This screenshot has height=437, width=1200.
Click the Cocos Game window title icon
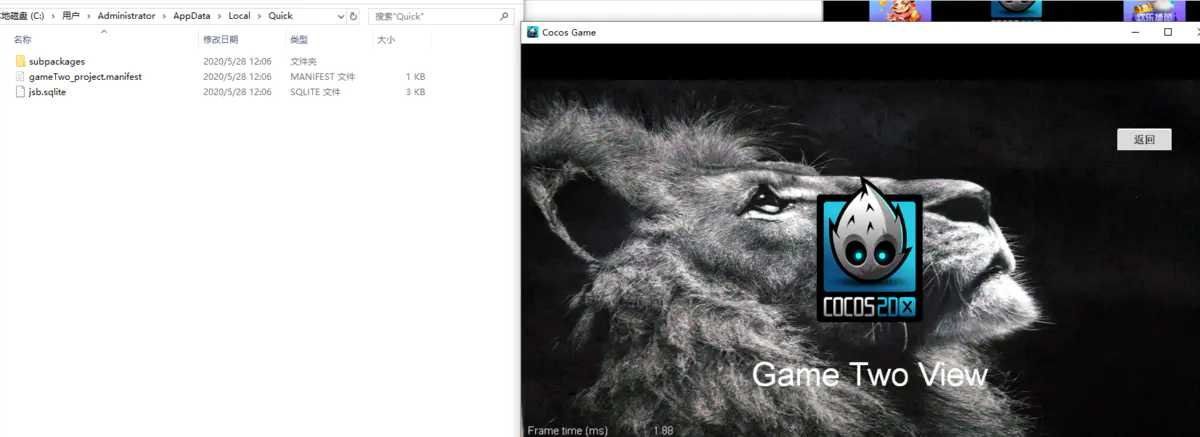532,32
